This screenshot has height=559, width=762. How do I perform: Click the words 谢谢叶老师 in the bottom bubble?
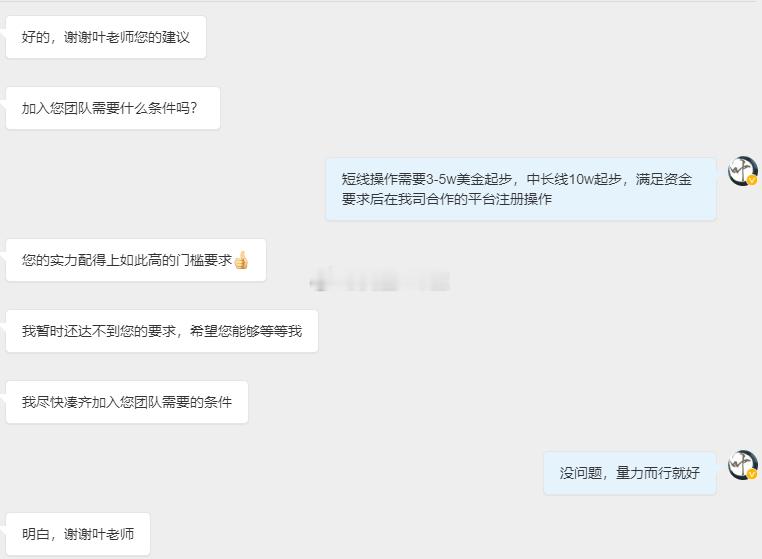click(x=99, y=534)
